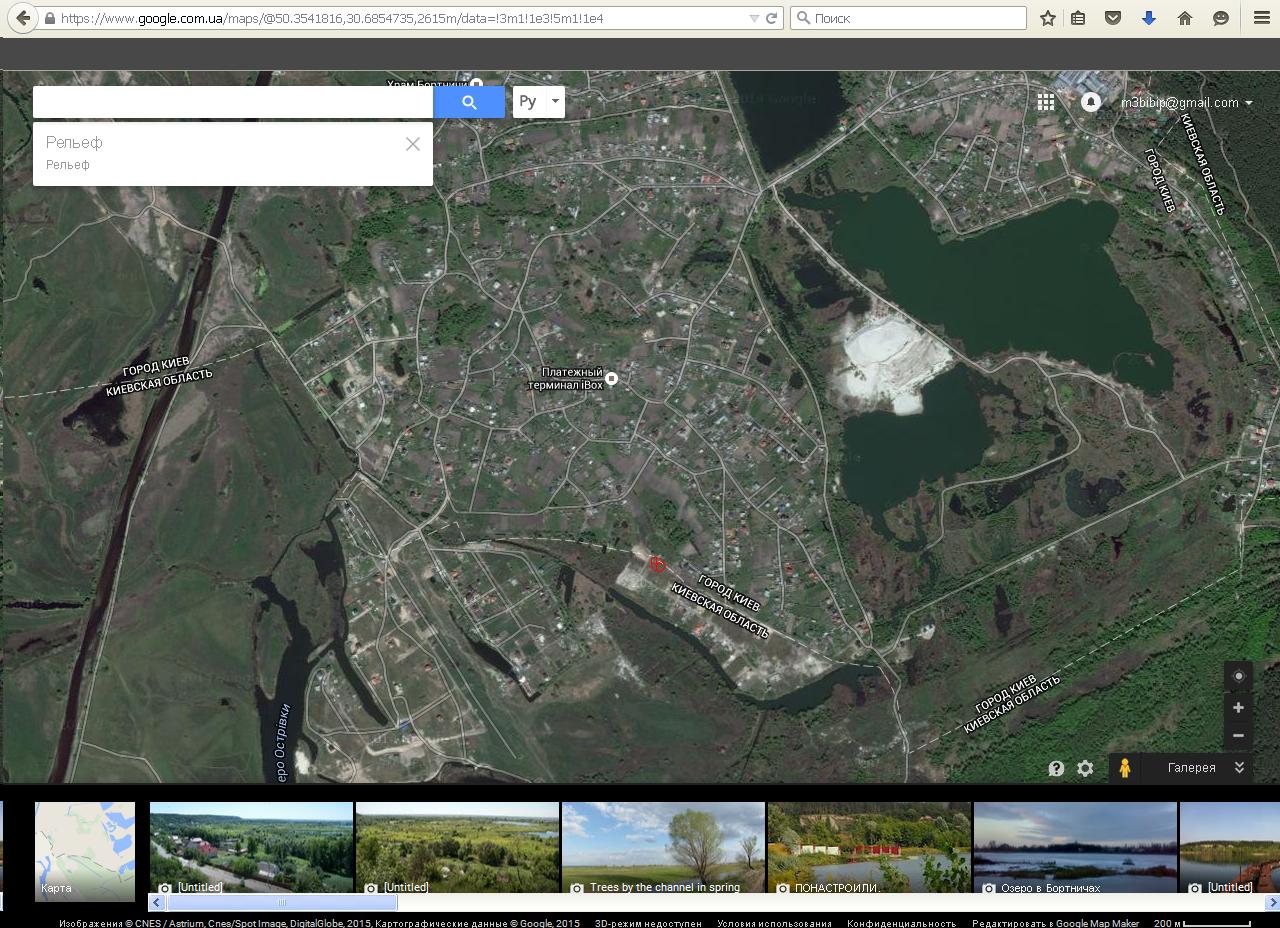
Task: Switch to Карта map view
Action: (x=85, y=850)
